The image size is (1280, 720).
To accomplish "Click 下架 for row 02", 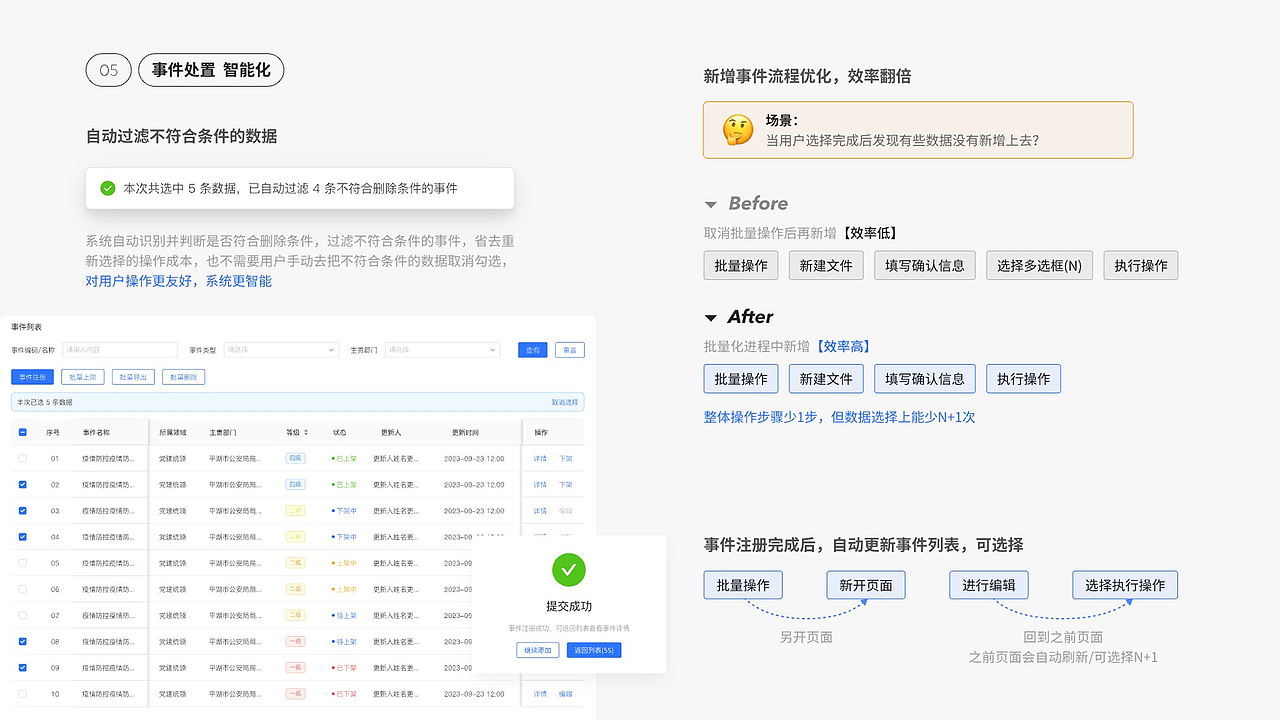I will point(566,484).
